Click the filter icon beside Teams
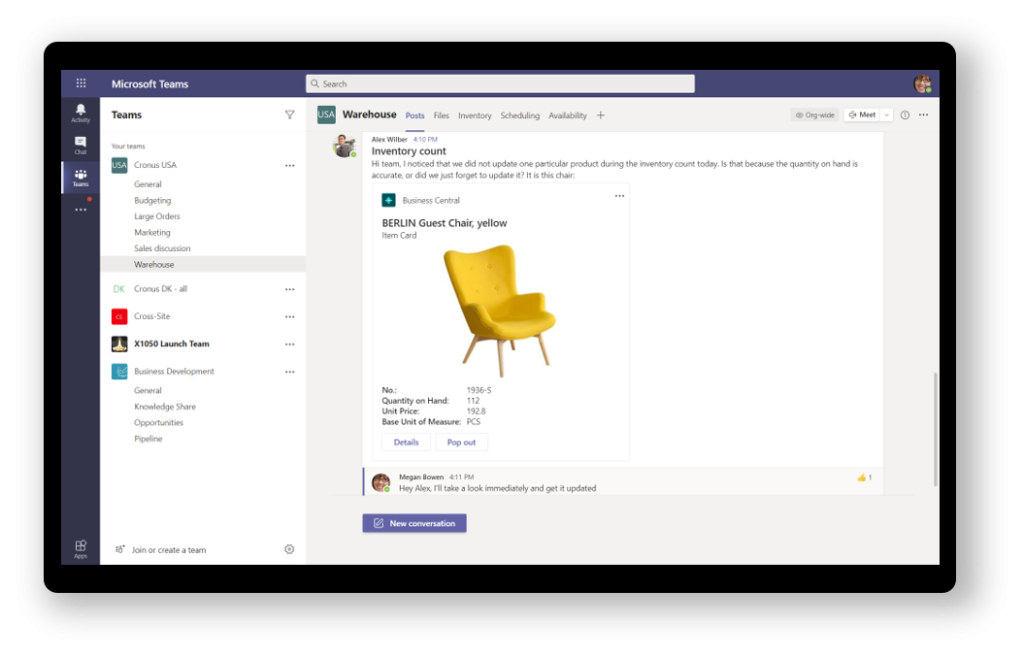 pyautogui.click(x=290, y=115)
